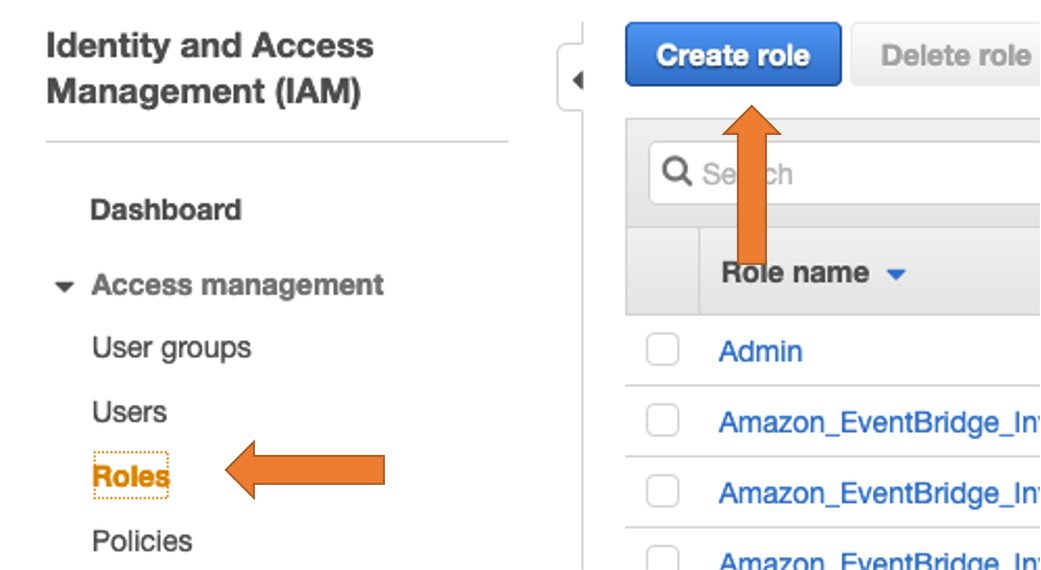Select Roles in the sidebar

click(x=131, y=476)
